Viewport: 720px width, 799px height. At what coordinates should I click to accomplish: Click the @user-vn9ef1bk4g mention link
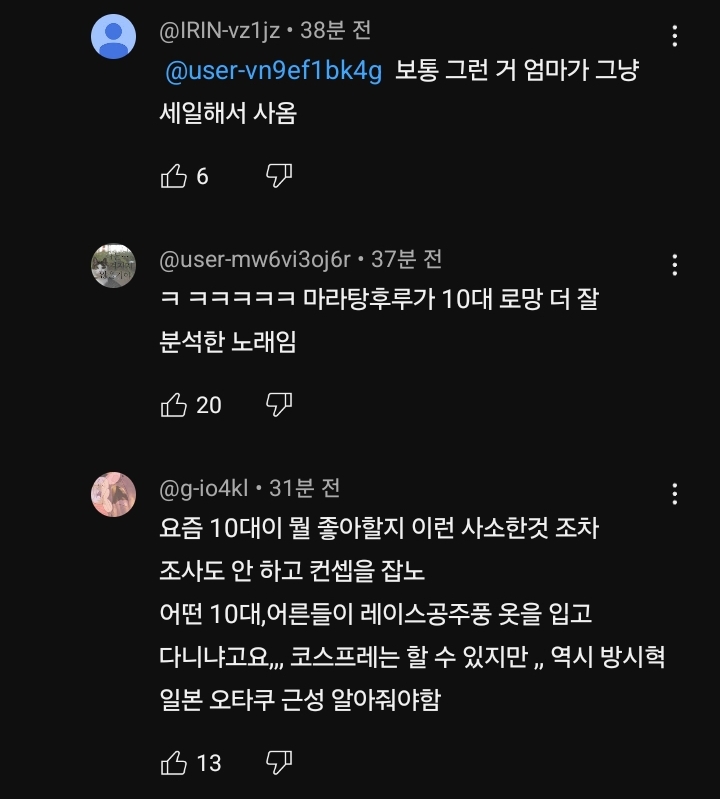pos(273,73)
